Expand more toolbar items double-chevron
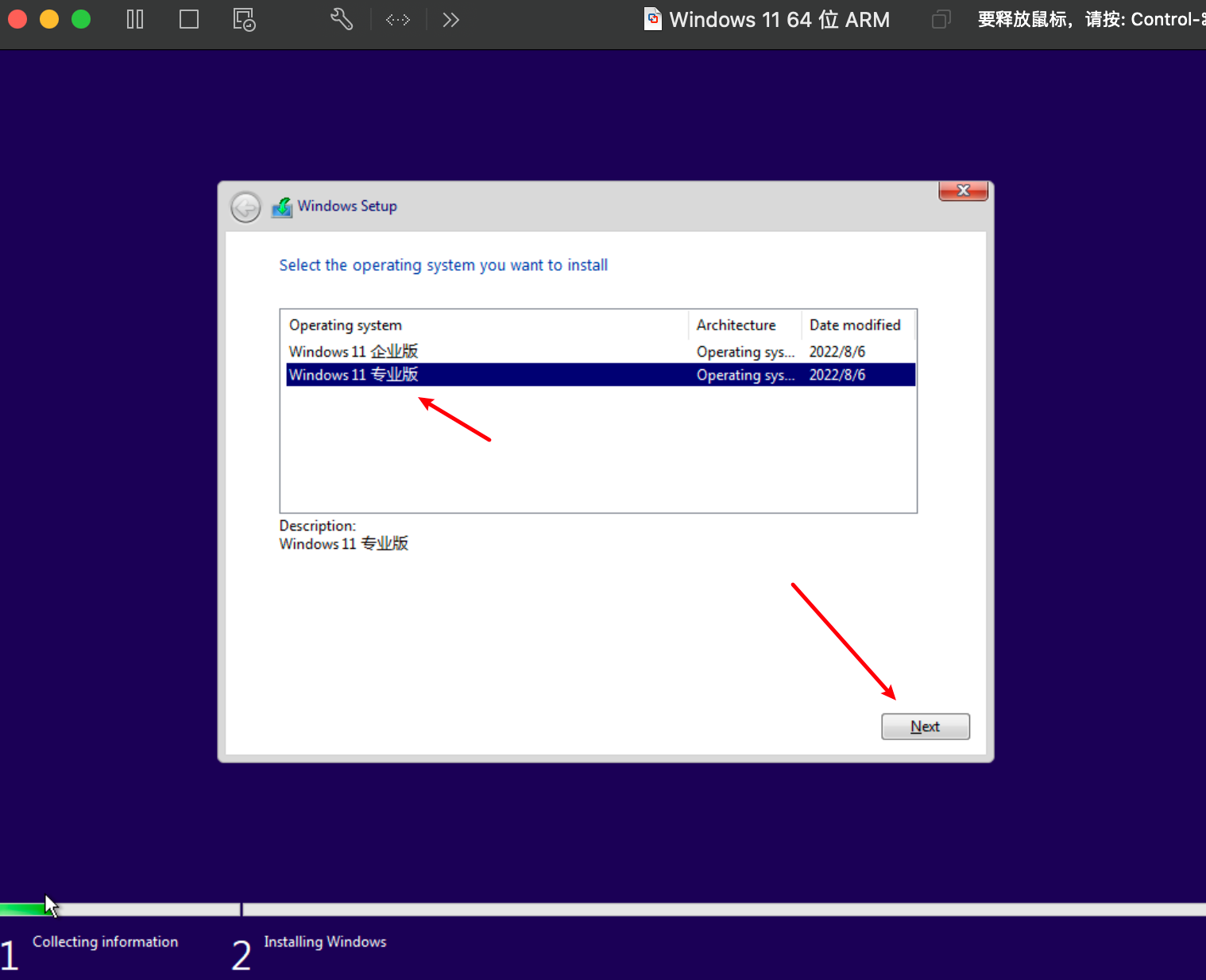The width and height of the screenshot is (1206, 980). pos(450,20)
